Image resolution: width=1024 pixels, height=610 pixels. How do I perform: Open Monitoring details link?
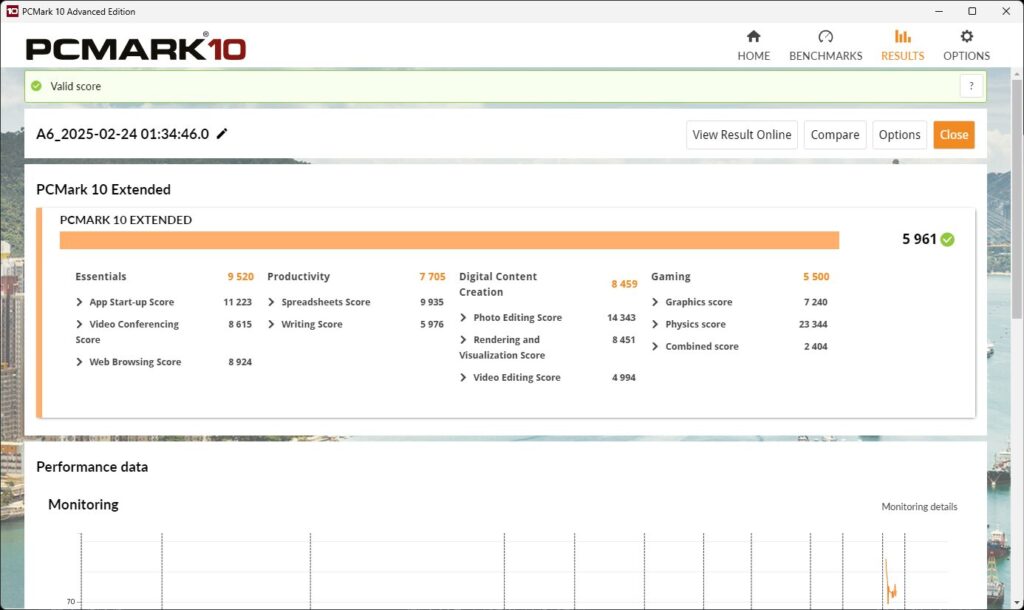click(918, 507)
